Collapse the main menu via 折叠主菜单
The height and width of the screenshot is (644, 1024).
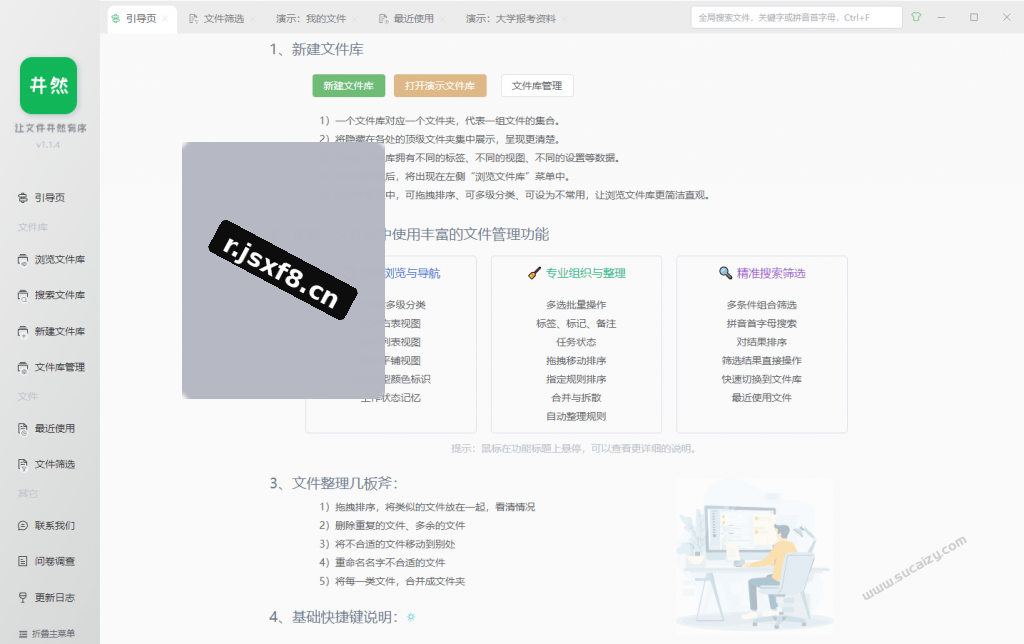(x=46, y=634)
